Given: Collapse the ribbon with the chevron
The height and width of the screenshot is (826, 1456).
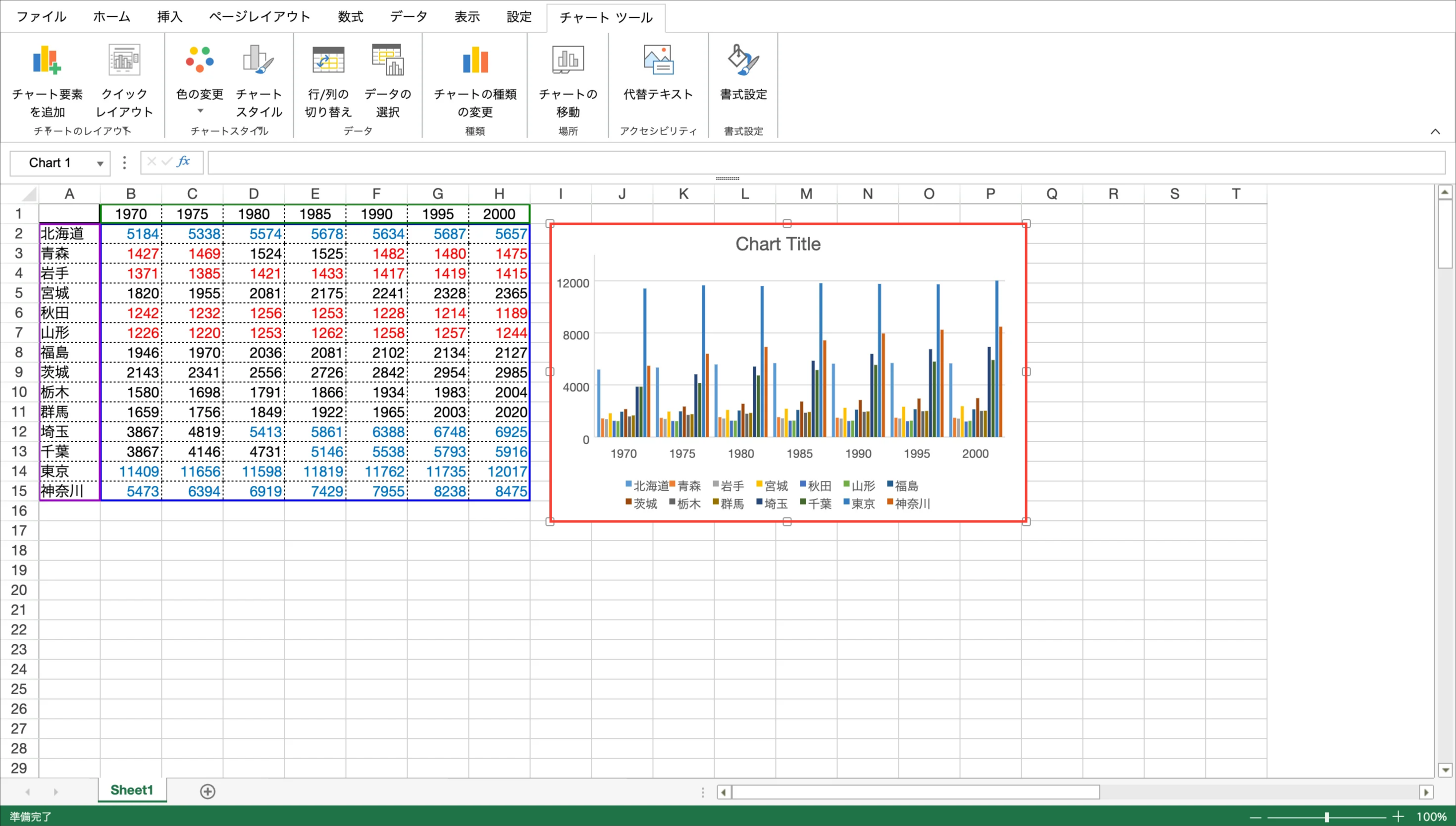Looking at the screenshot, I should [1435, 132].
